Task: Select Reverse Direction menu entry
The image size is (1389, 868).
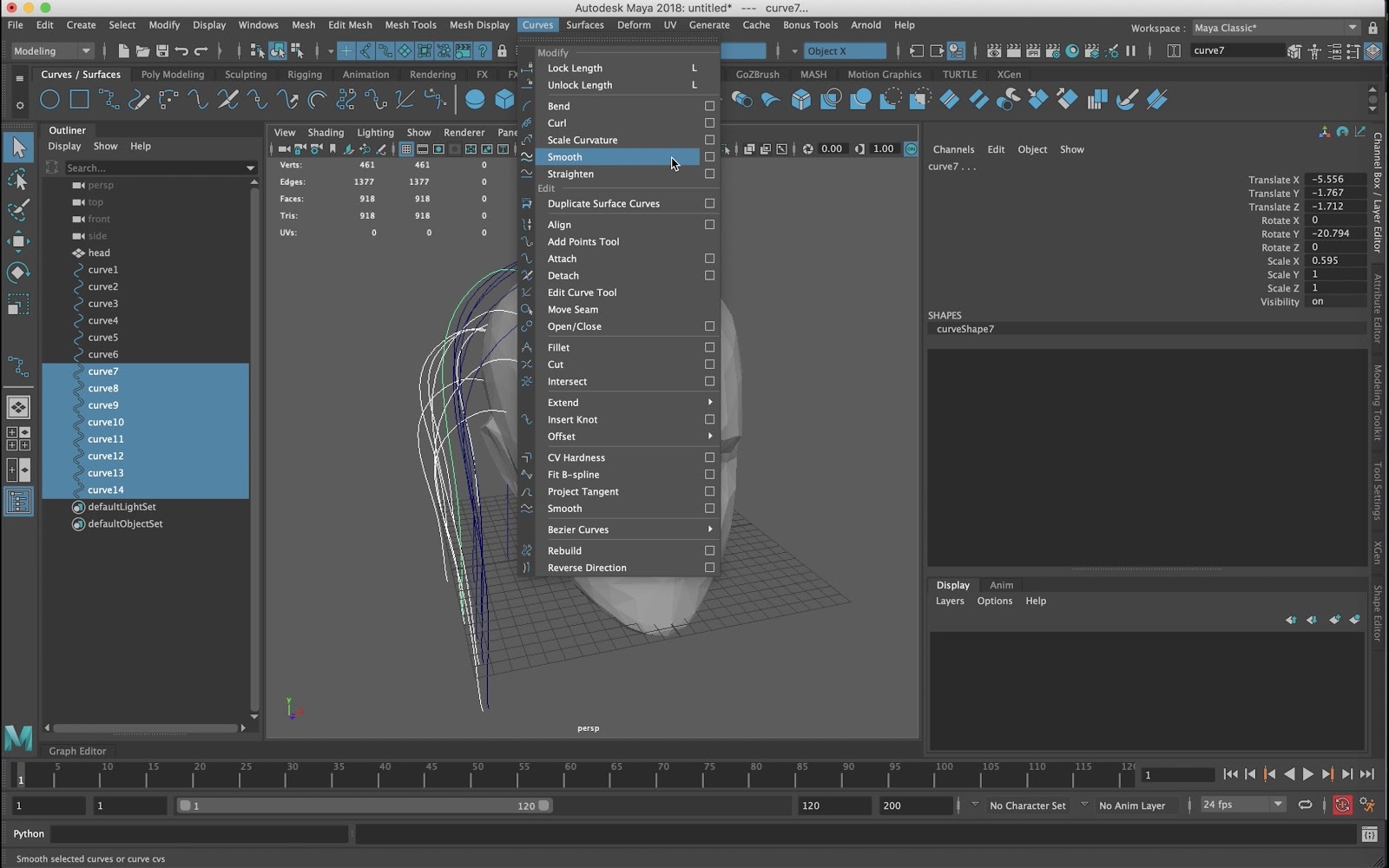Action: pyautogui.click(x=587, y=568)
